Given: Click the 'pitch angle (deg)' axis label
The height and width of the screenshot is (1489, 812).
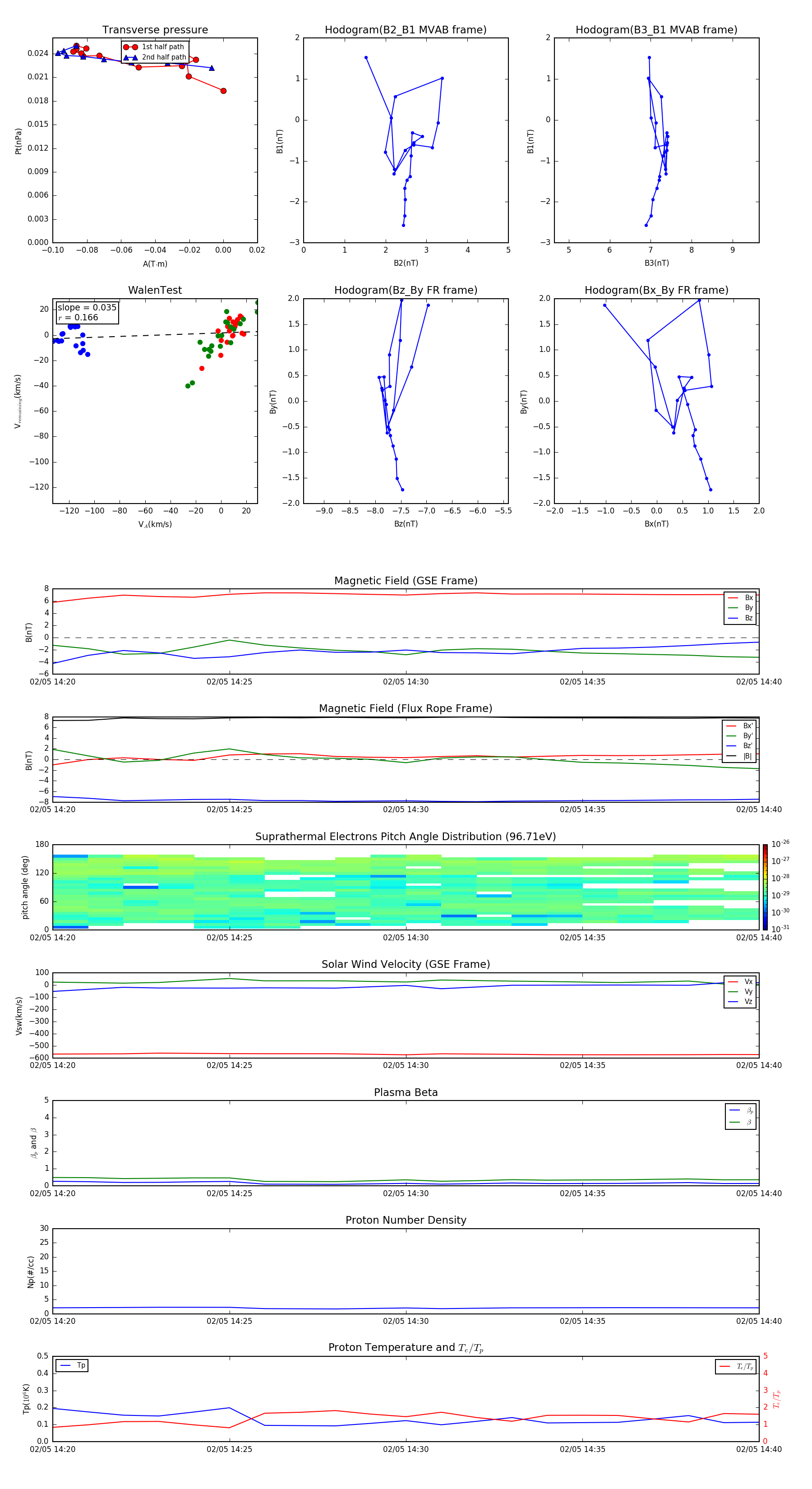Looking at the screenshot, I should (25, 887).
